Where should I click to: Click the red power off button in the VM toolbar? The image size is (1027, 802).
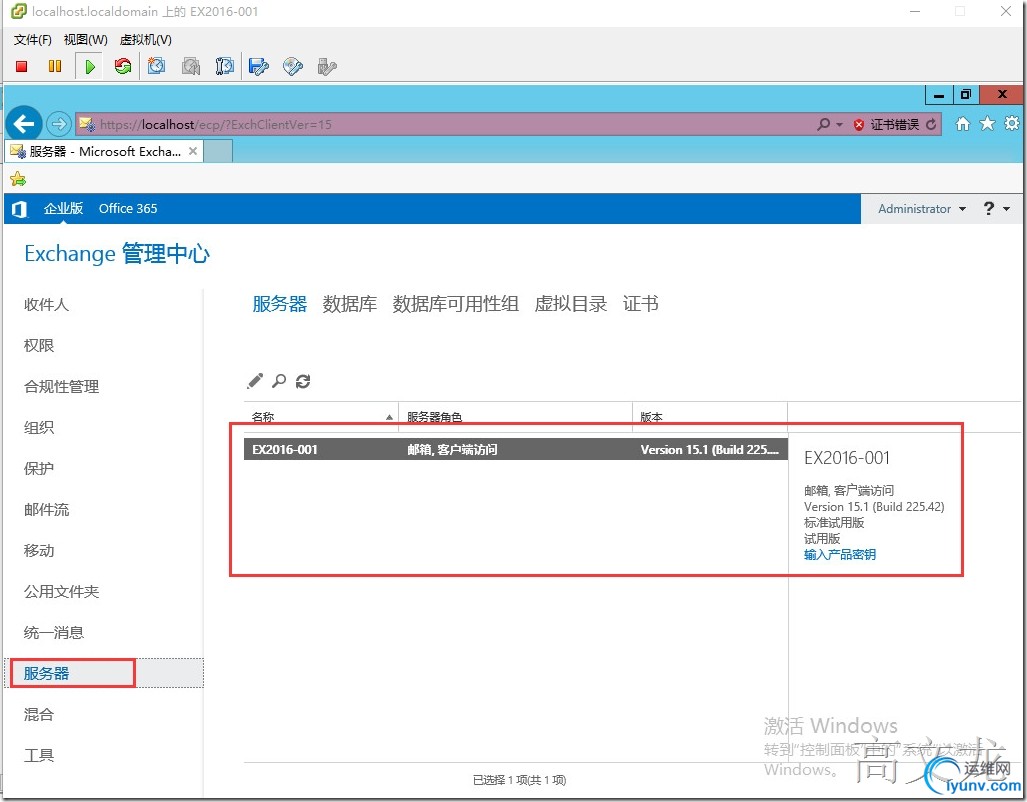[22, 66]
